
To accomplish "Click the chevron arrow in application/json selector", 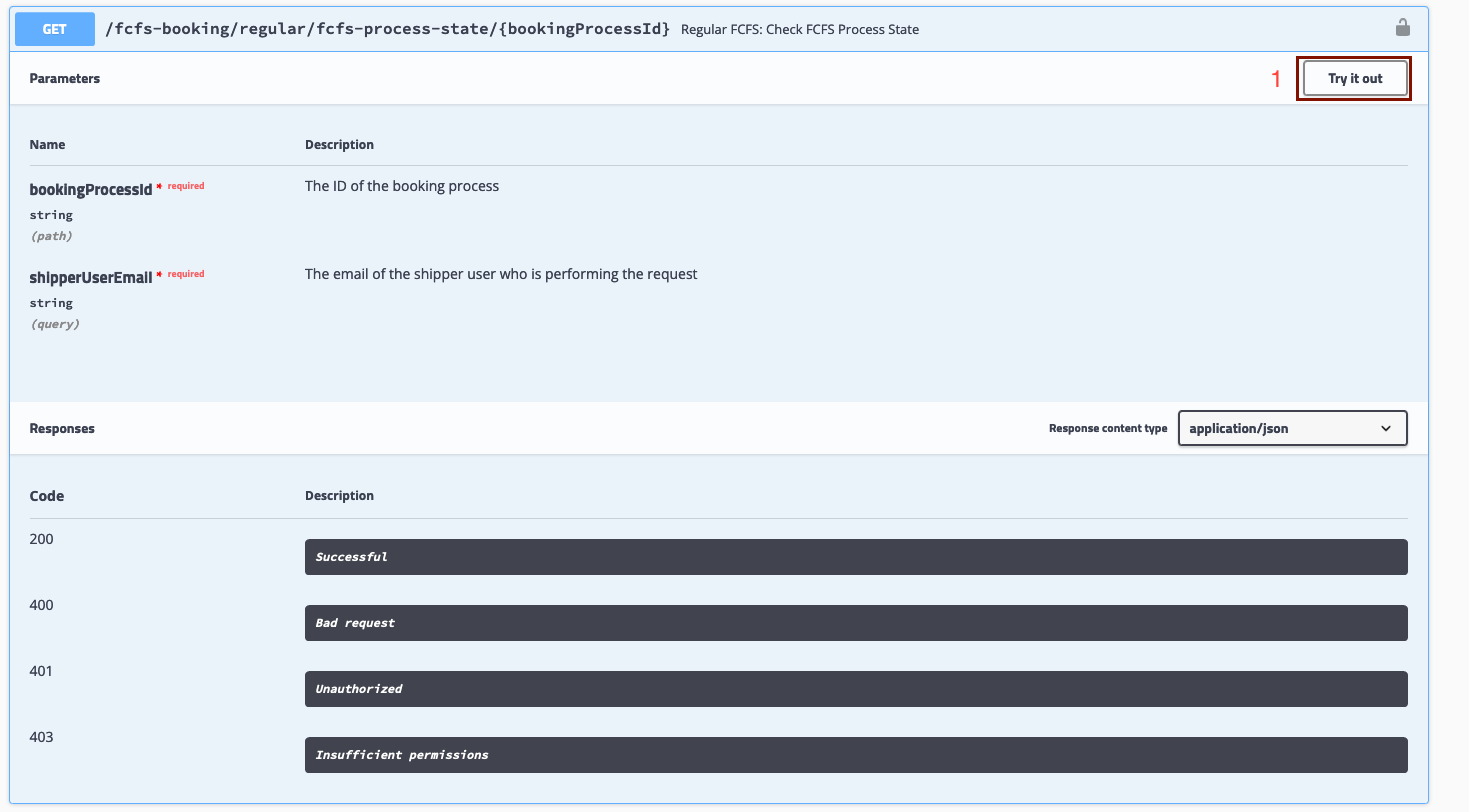I will coord(1386,428).
